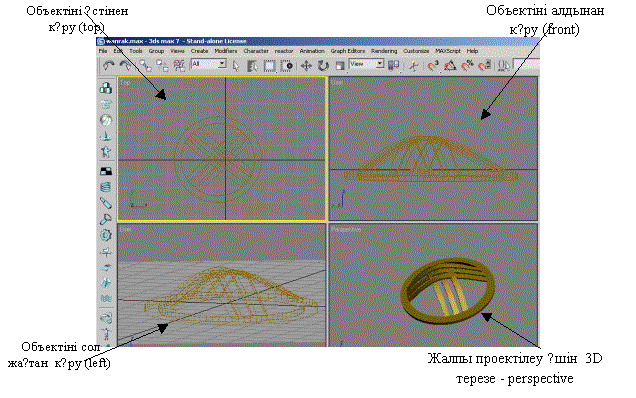Open the Modifiers menu
The image size is (636, 398).
[226, 51]
